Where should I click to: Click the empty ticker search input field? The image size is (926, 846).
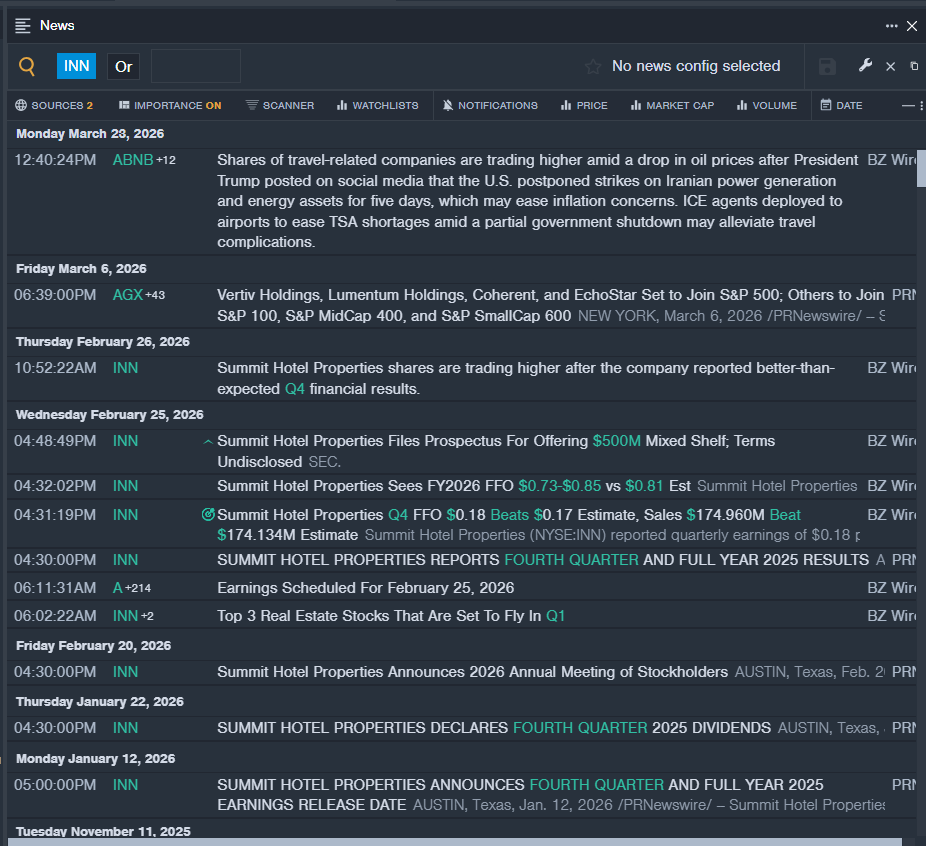coord(196,66)
